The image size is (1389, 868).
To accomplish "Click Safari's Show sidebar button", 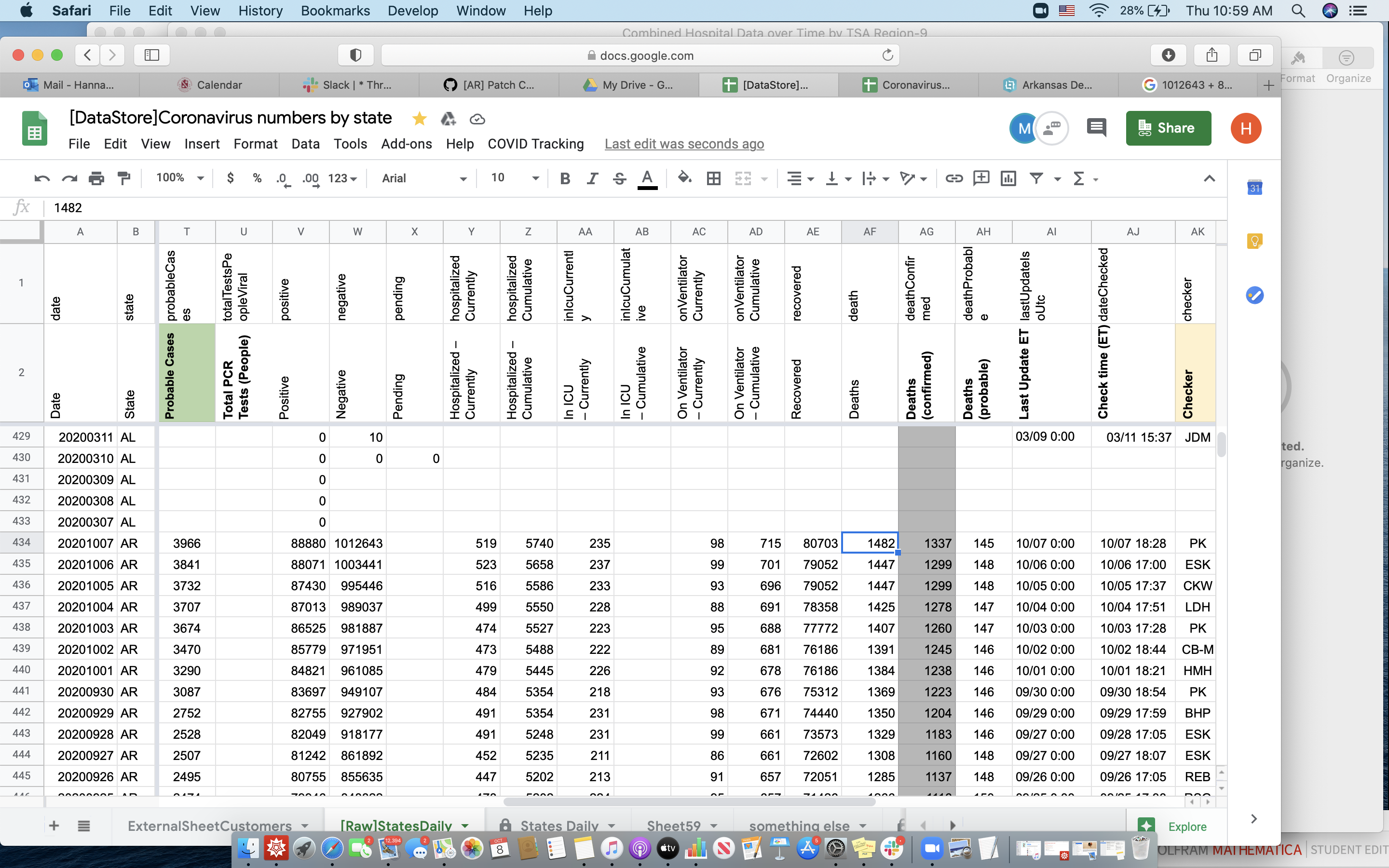I will coord(151,55).
